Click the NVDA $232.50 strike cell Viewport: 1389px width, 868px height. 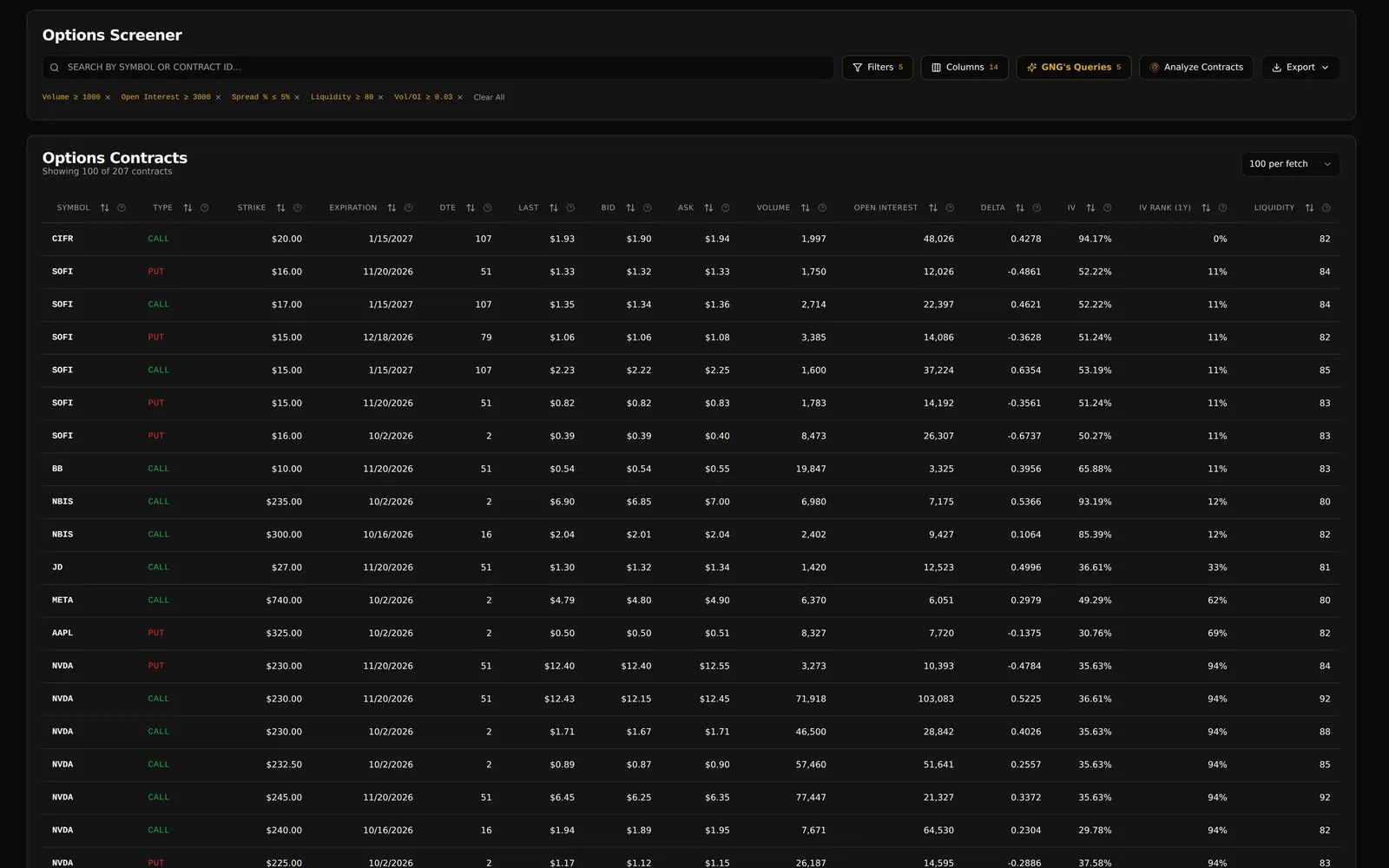284,765
